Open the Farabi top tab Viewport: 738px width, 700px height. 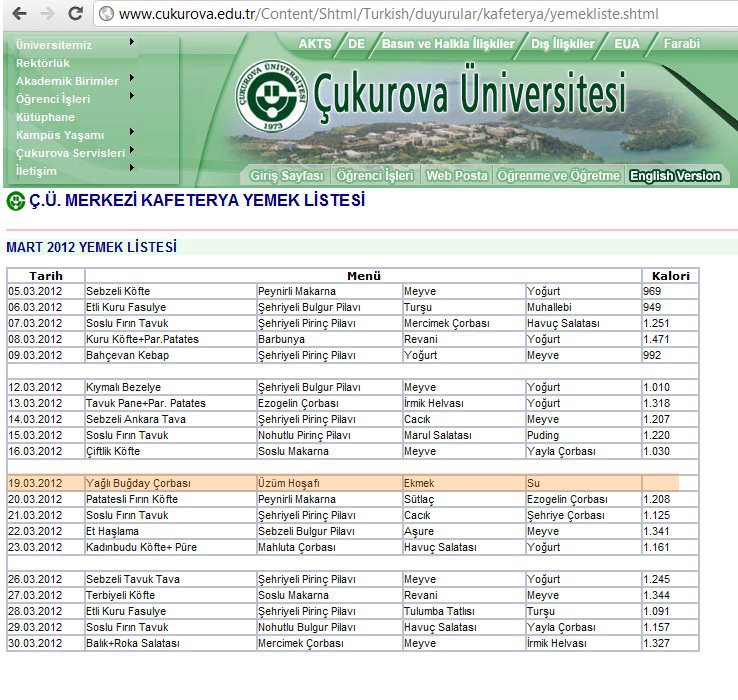(682, 44)
